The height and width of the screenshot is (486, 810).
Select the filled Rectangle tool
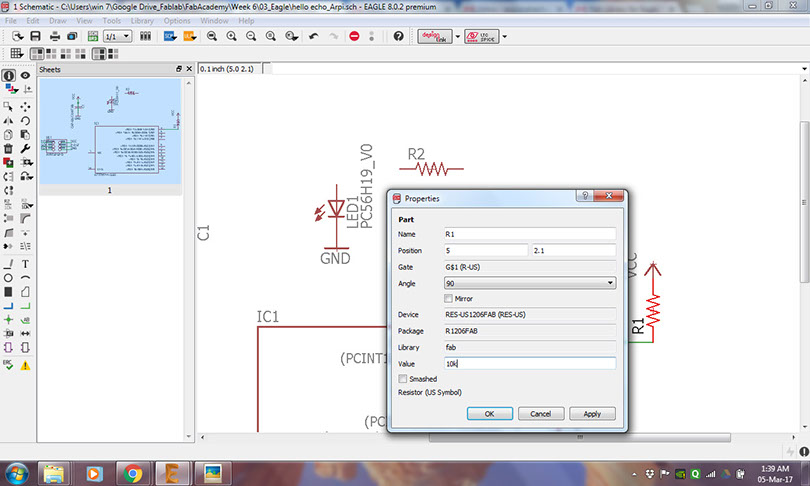(8, 292)
